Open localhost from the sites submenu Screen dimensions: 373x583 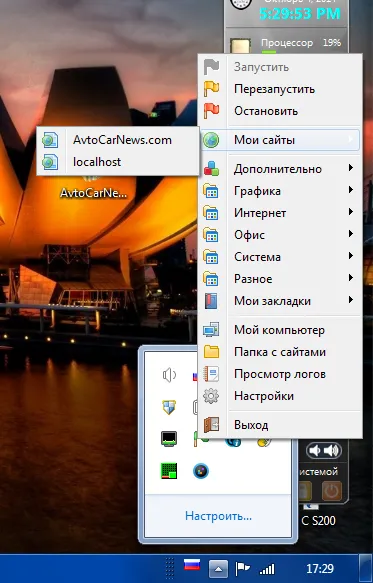(x=117, y=162)
